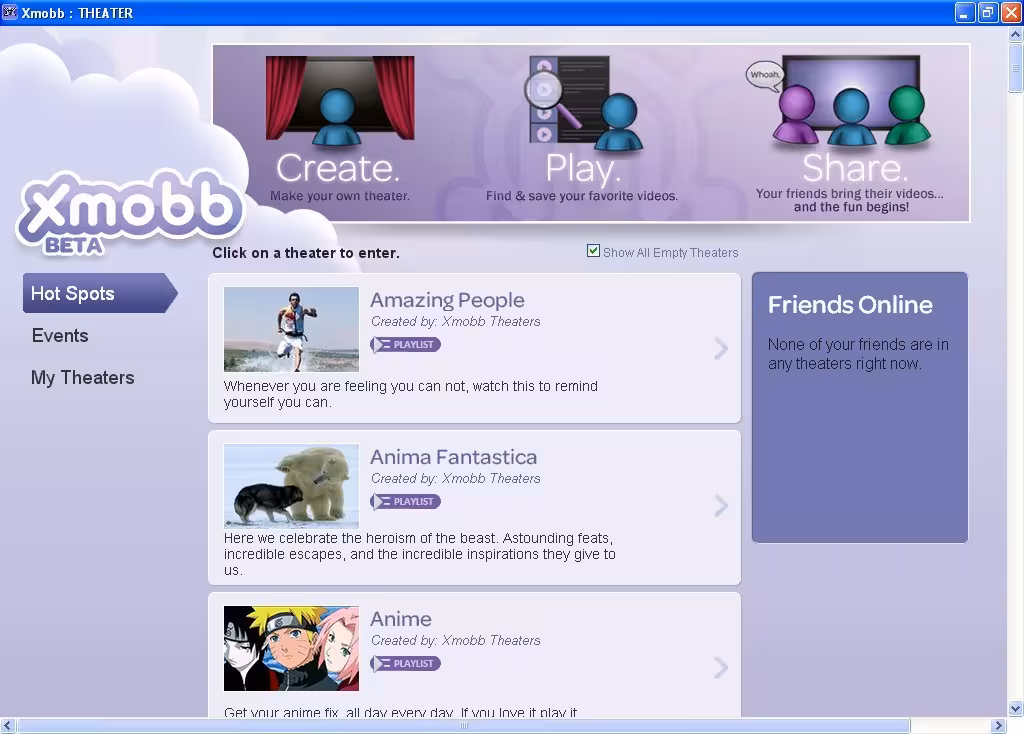
Task: Switch to the Events tab
Action: [60, 336]
